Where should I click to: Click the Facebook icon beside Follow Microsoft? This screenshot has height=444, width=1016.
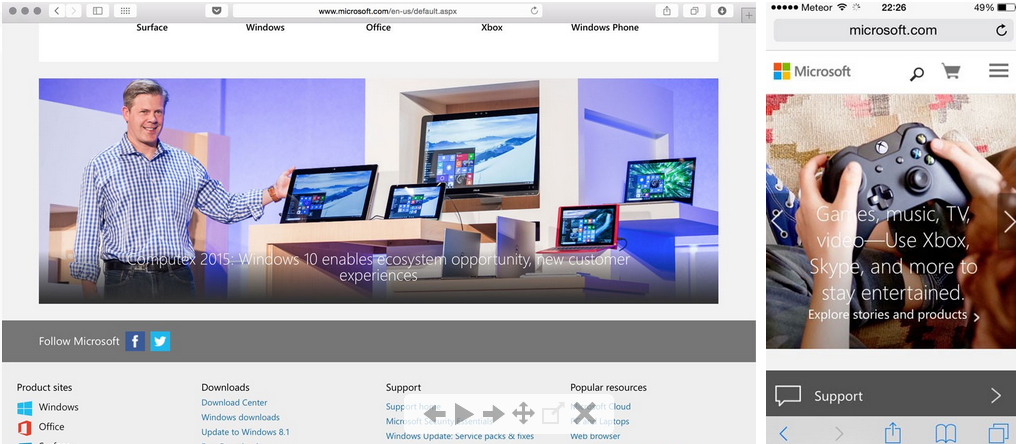pyautogui.click(x=135, y=341)
